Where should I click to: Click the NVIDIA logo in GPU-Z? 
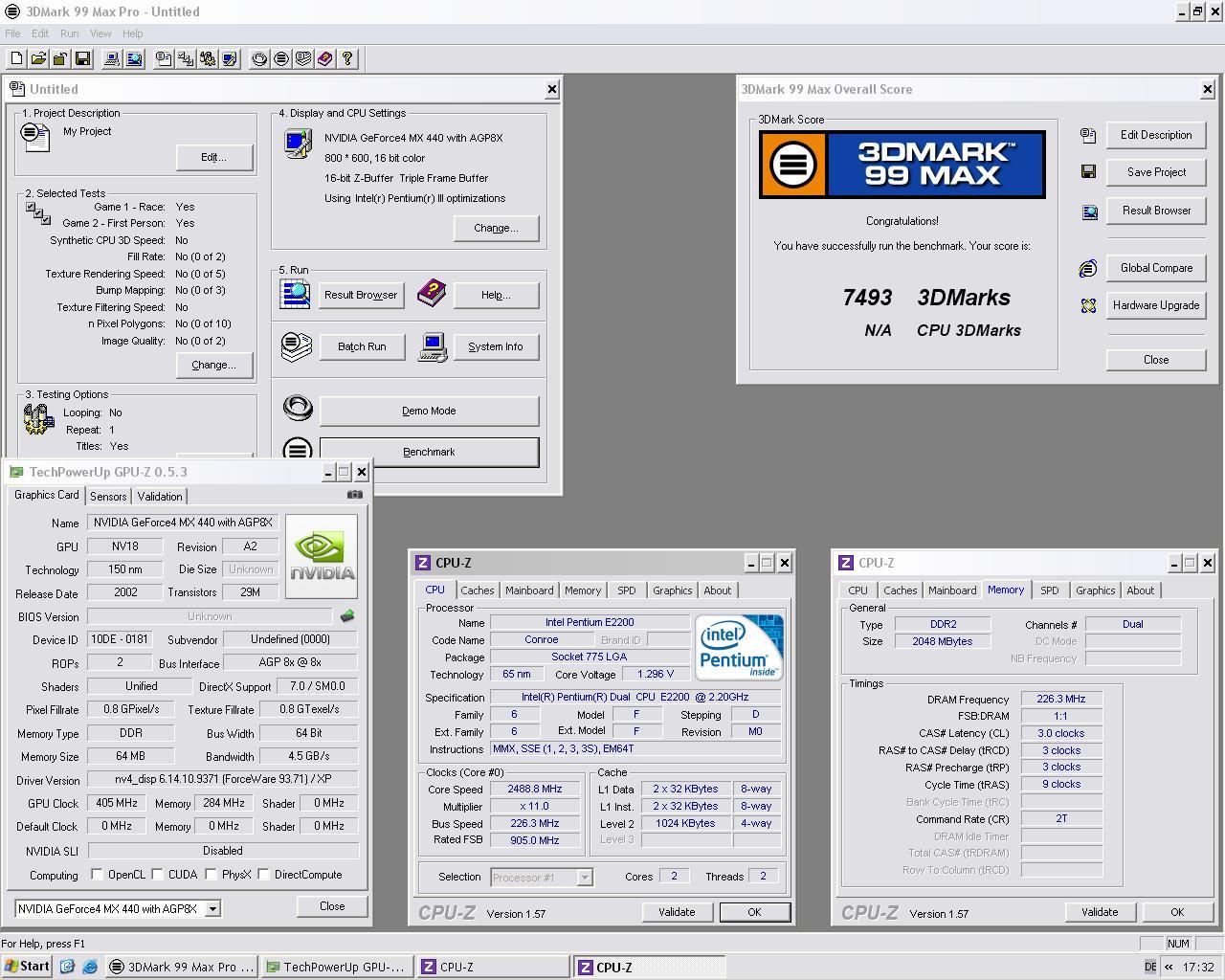tap(322, 556)
